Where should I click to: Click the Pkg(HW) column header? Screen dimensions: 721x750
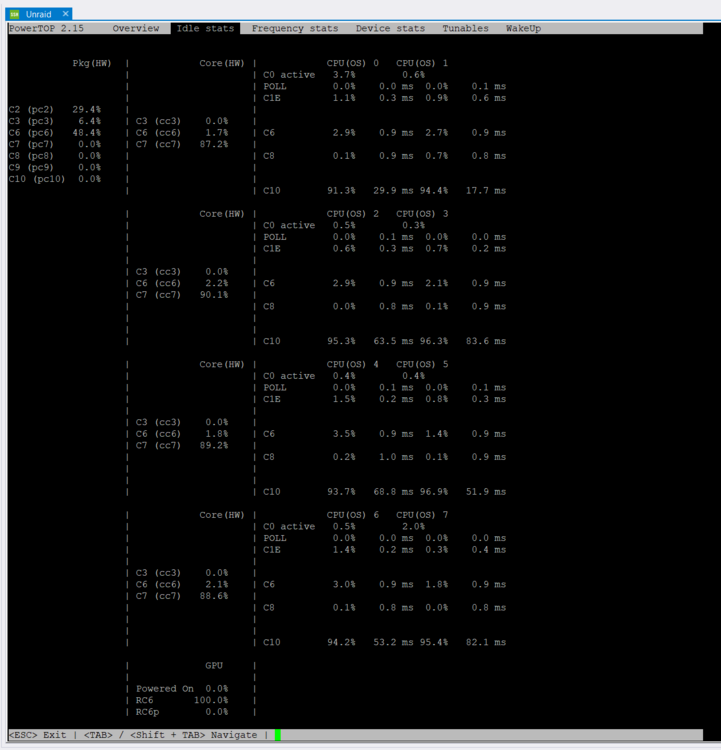coord(92,63)
